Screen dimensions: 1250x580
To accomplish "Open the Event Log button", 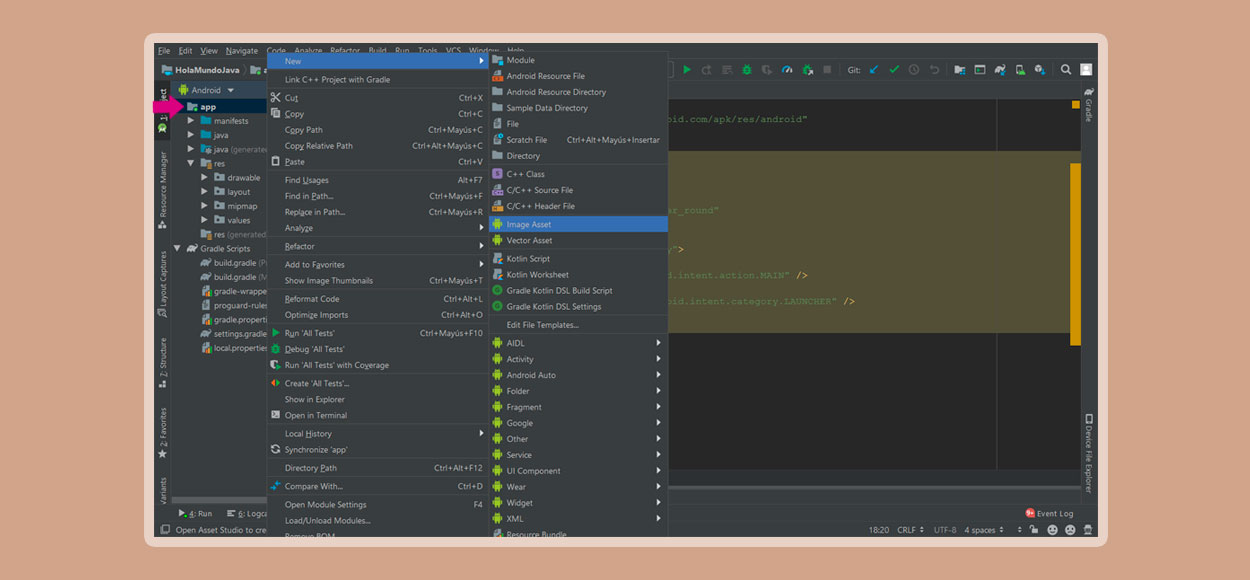I will pos(1049,513).
